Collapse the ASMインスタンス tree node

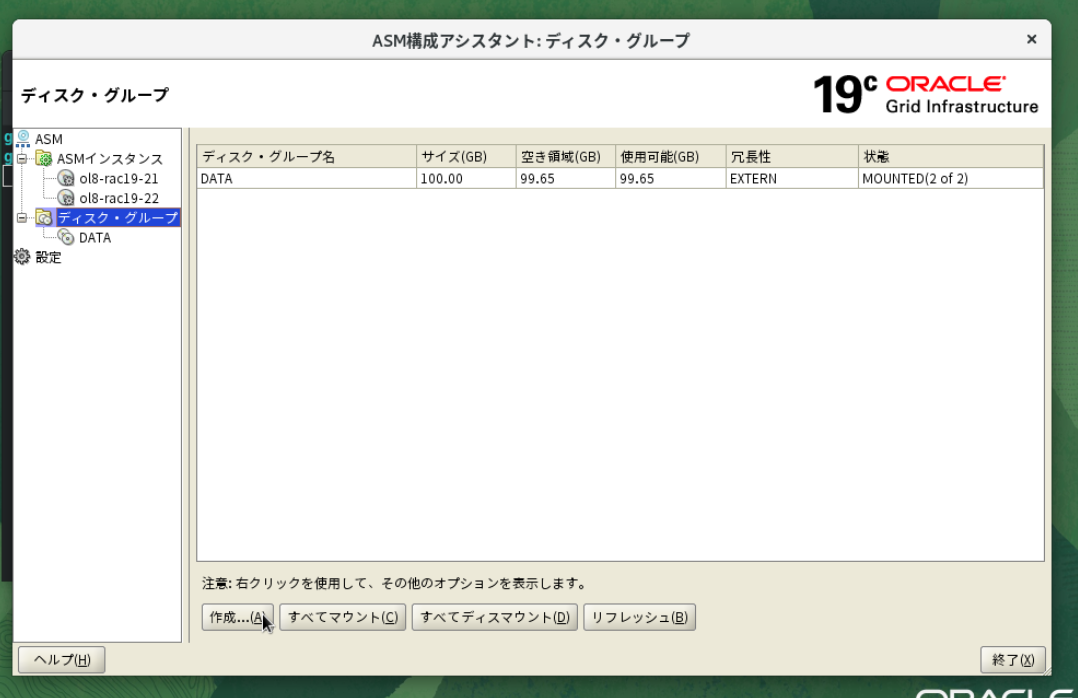click(x=22, y=159)
